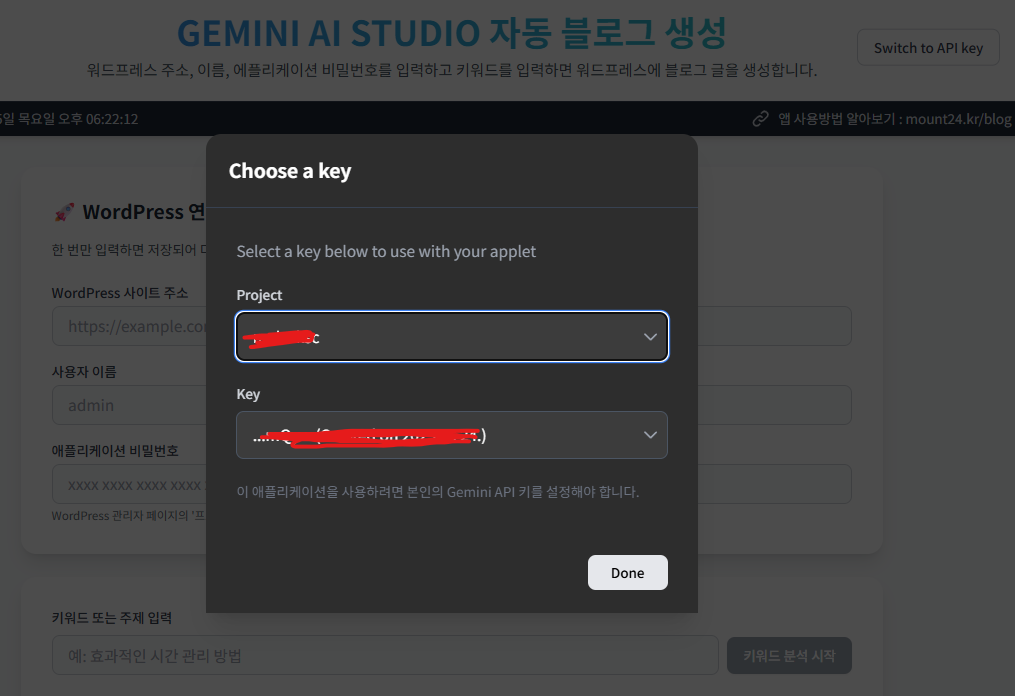Open the Key selection combo box

pos(451,435)
